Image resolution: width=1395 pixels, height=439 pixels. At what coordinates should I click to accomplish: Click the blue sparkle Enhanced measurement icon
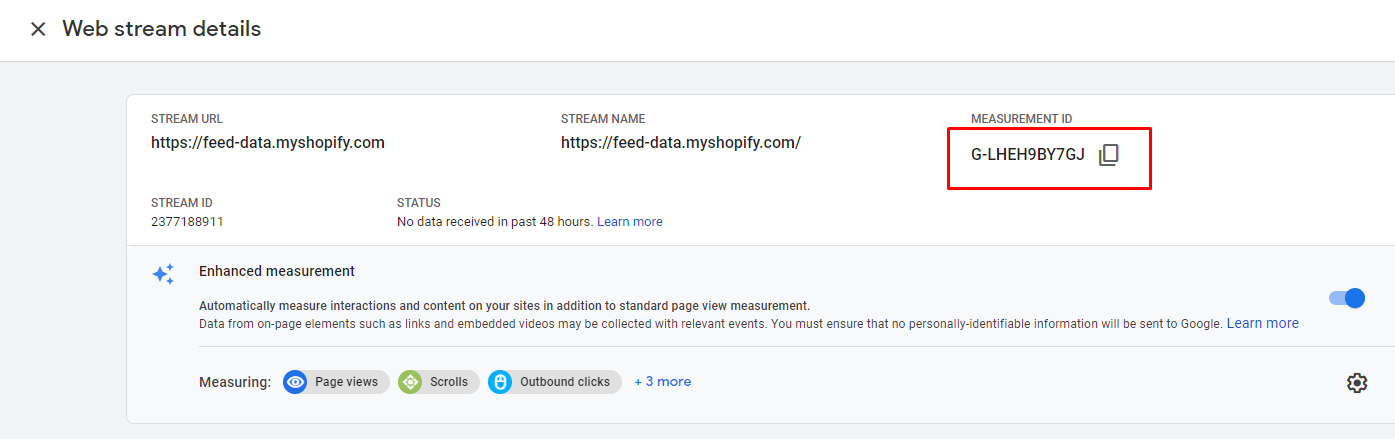click(163, 274)
